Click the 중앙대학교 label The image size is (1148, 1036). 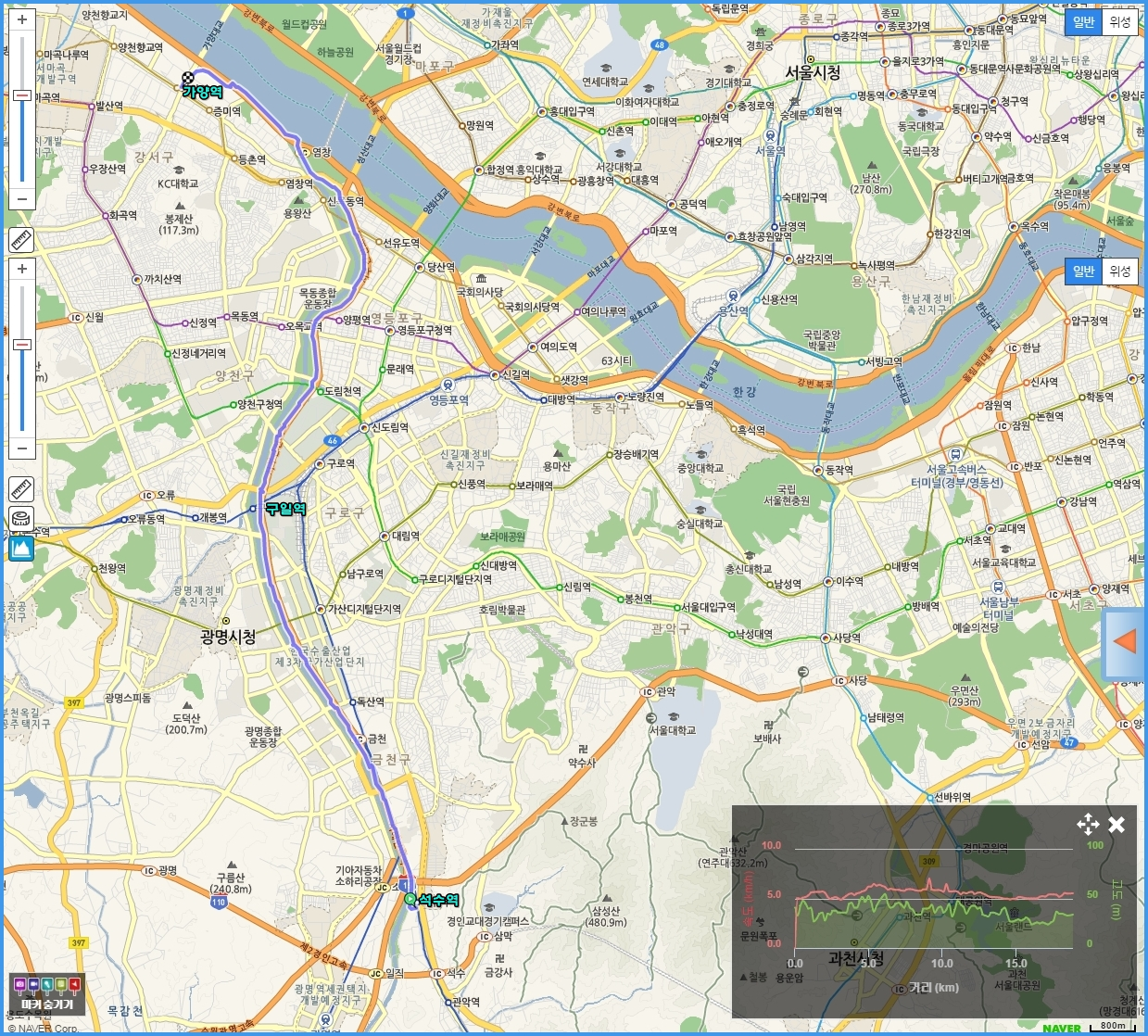[x=700, y=469]
